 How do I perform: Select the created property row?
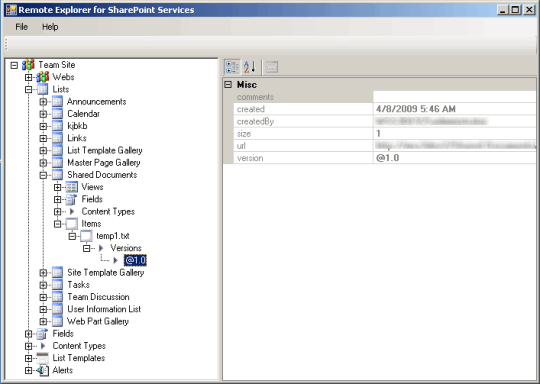[x=385, y=109]
